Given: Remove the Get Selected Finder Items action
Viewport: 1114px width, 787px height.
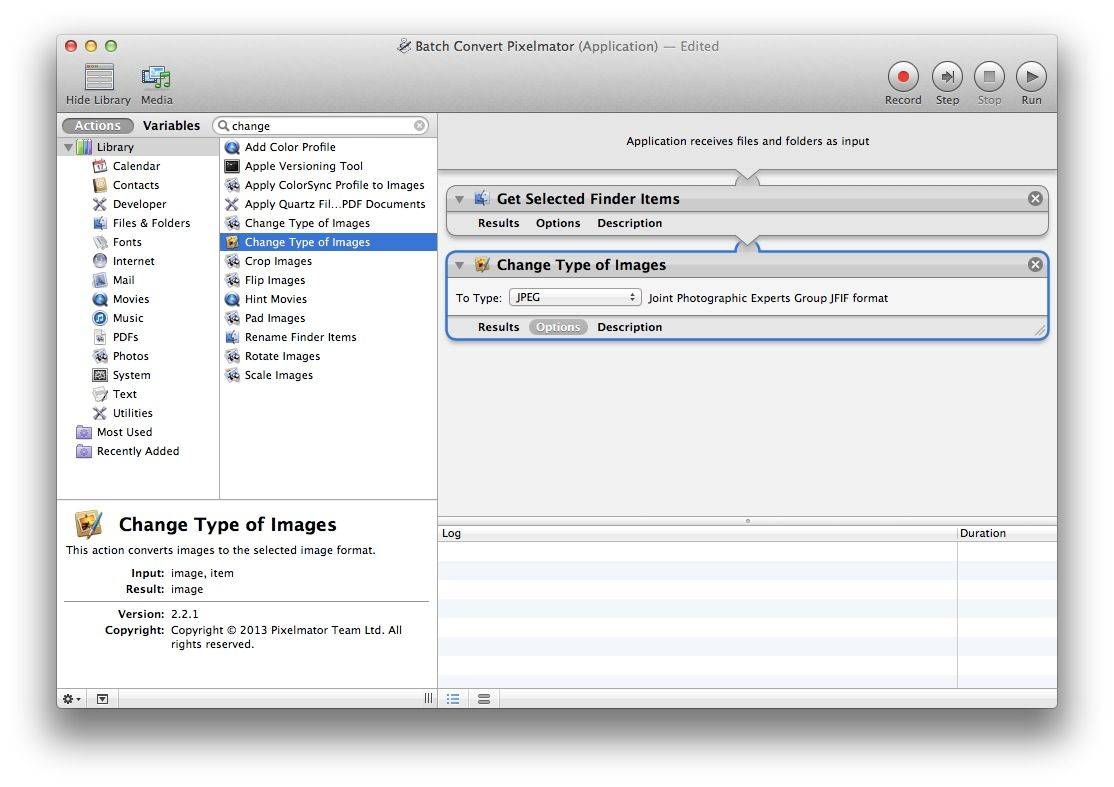Looking at the screenshot, I should 1035,199.
